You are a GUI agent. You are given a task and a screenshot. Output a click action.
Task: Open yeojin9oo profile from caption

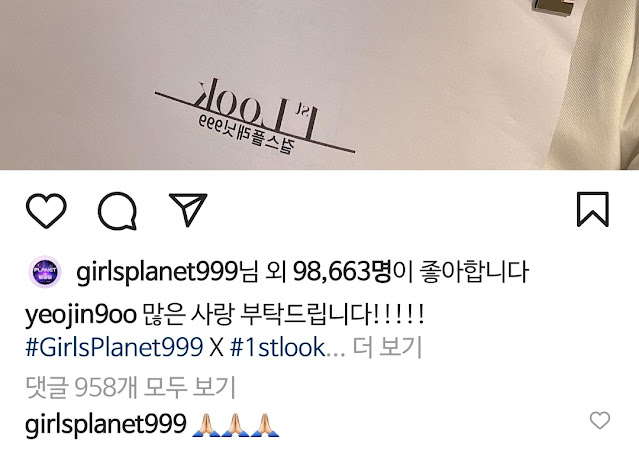tap(81, 315)
